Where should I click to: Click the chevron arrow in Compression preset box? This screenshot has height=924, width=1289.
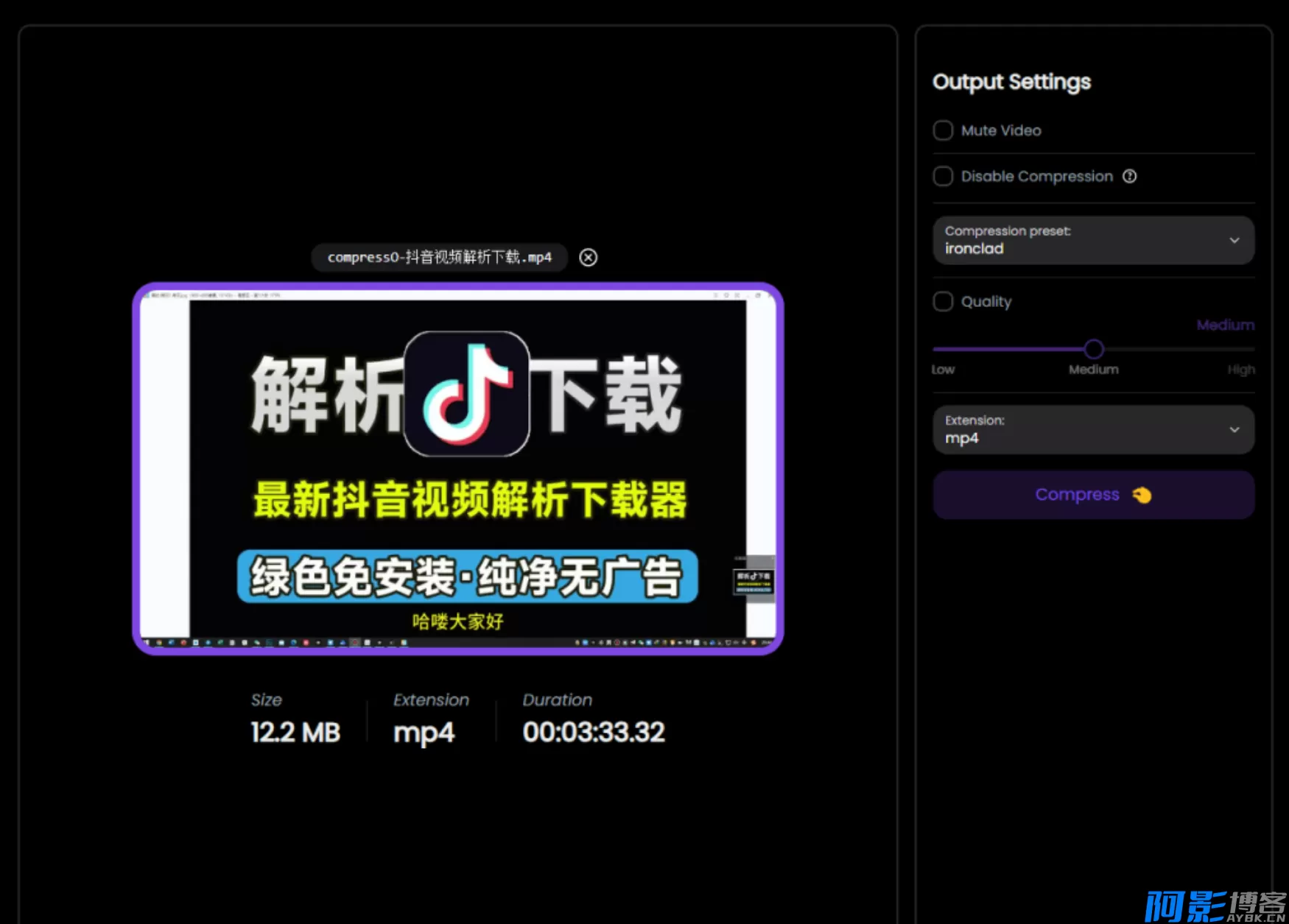tap(1234, 241)
